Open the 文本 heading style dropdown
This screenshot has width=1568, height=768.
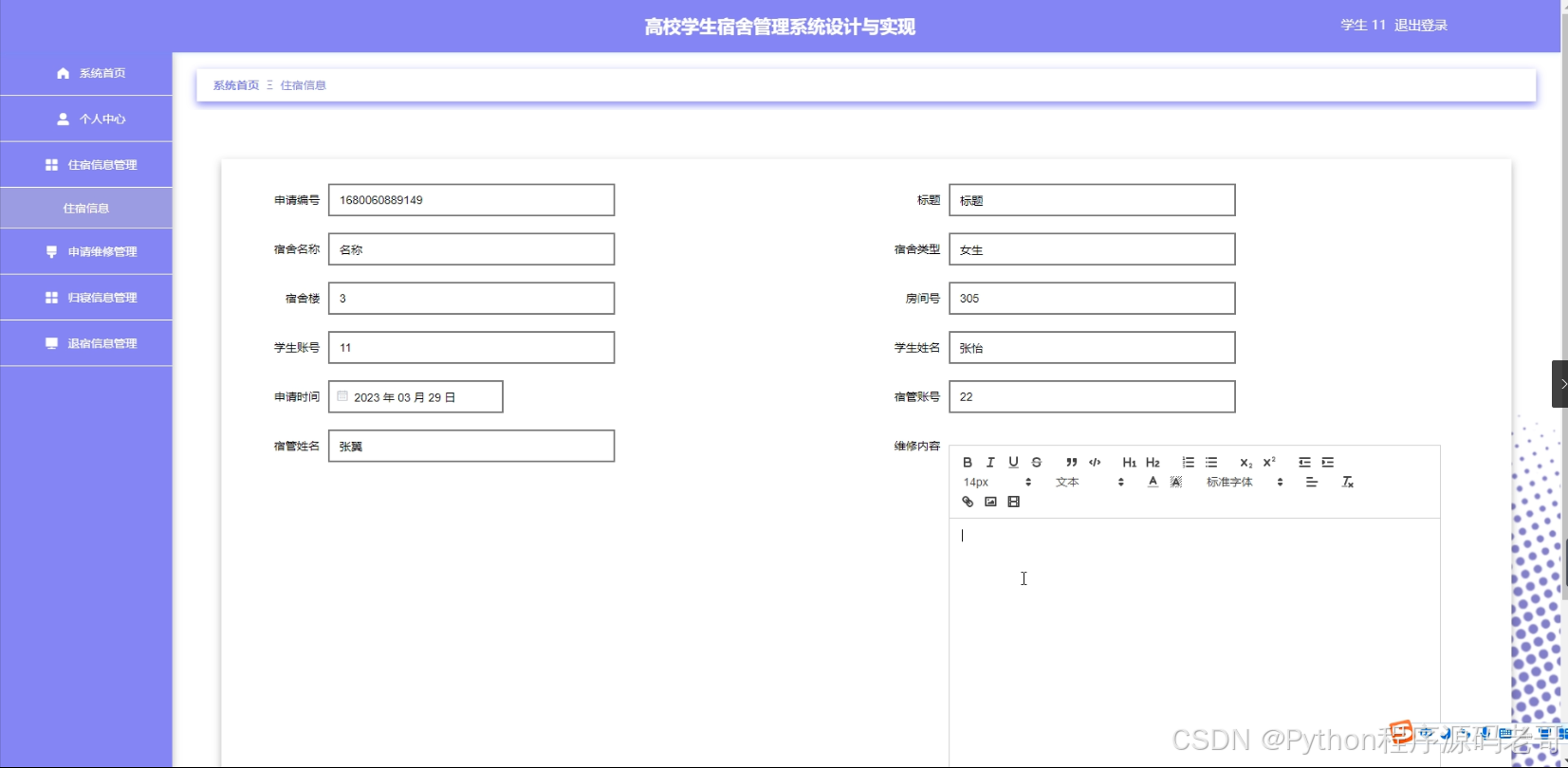coord(1089,483)
